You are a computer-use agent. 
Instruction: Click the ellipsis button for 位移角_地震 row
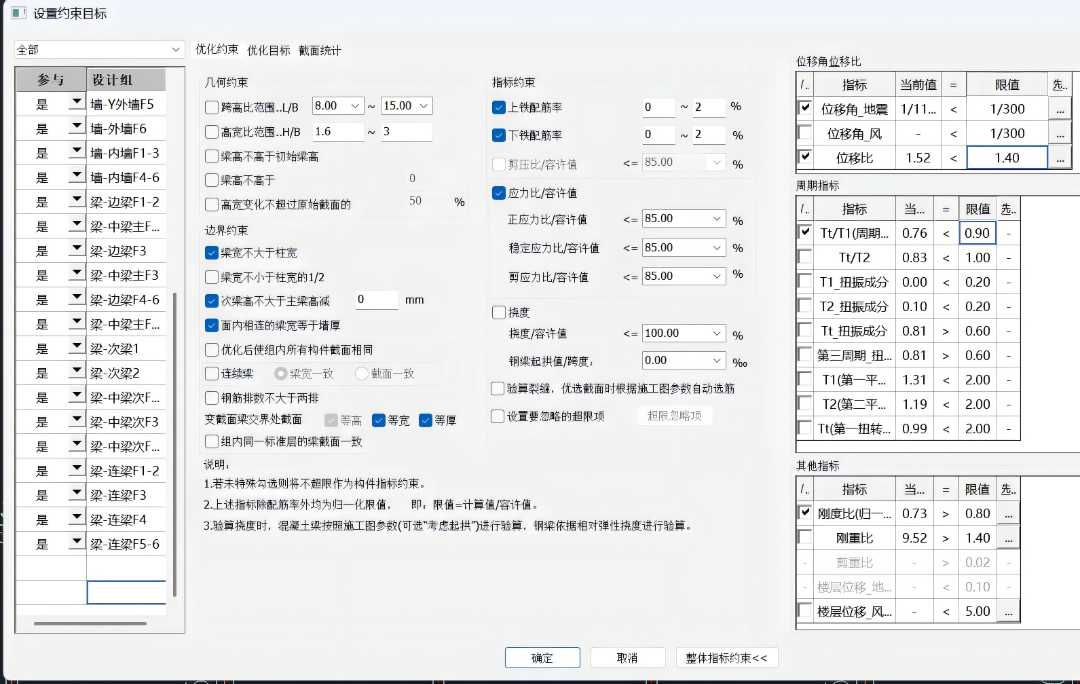[1059, 109]
